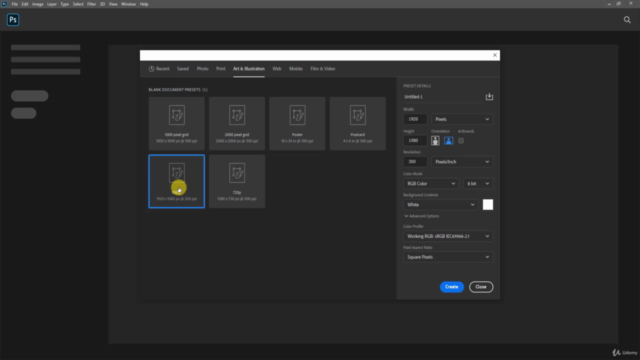This screenshot has width=640, height=360.
Task: Click the Resolution input field
Action: click(x=415, y=162)
